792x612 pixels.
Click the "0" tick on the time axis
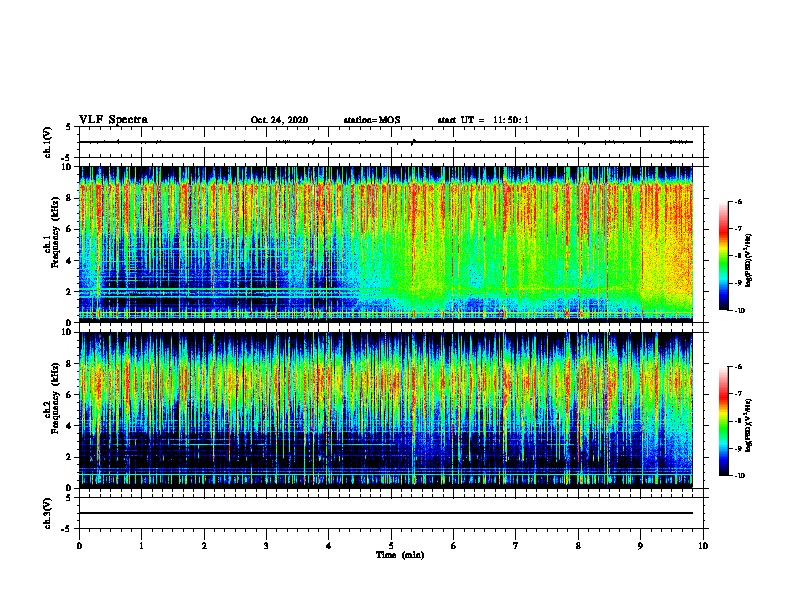tap(79, 546)
